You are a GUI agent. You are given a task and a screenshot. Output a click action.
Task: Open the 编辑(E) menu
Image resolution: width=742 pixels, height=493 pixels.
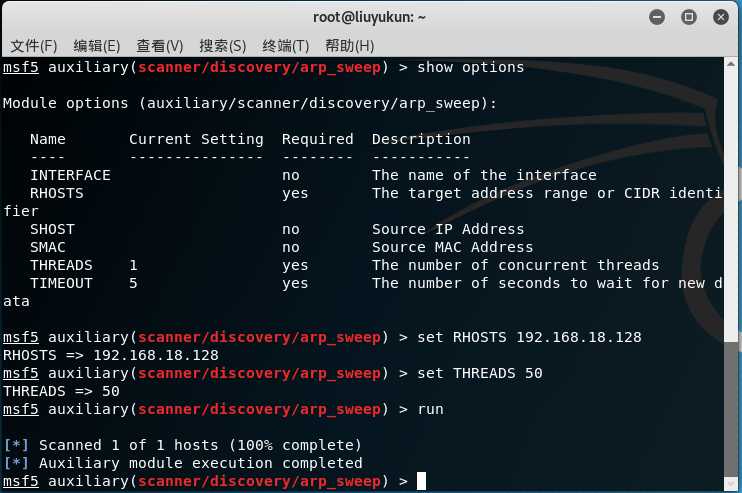(97, 46)
